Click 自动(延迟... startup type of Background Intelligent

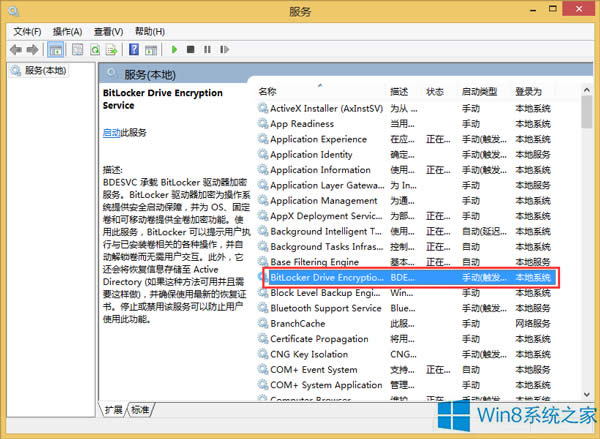[x=484, y=232]
